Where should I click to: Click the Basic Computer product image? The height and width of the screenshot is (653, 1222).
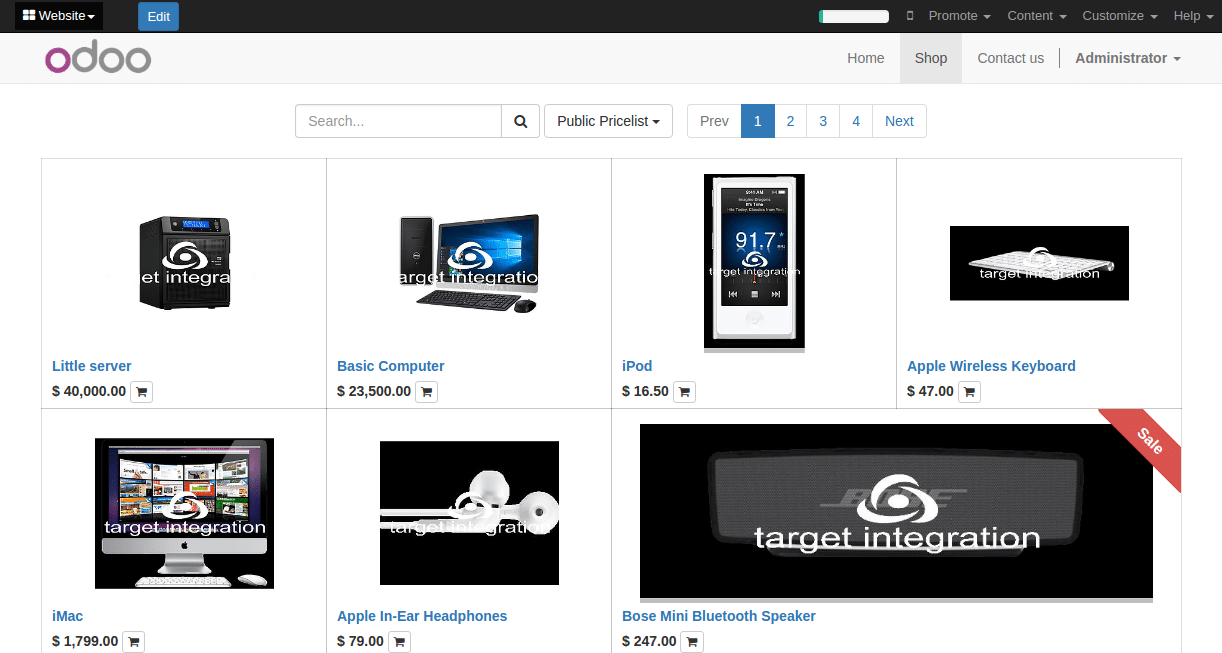click(x=469, y=262)
